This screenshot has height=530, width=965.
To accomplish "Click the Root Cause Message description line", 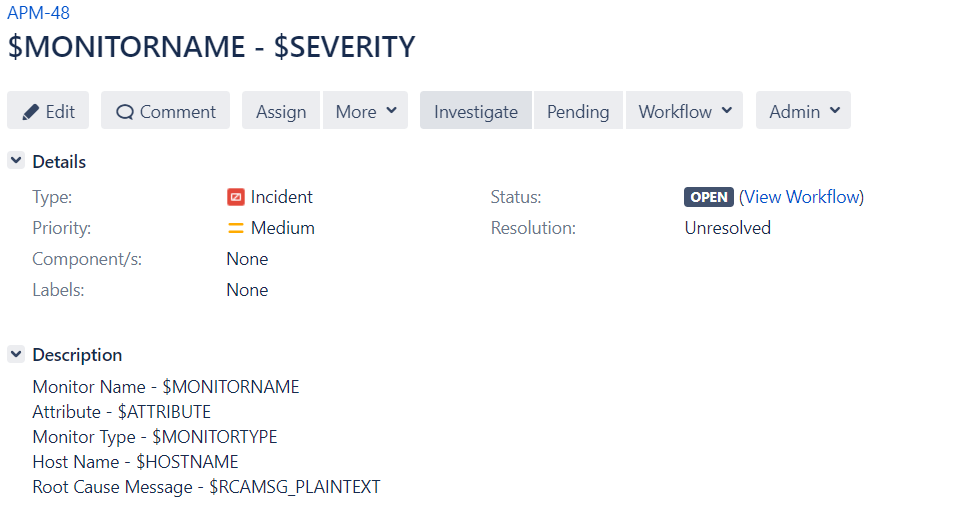I will click(x=206, y=487).
